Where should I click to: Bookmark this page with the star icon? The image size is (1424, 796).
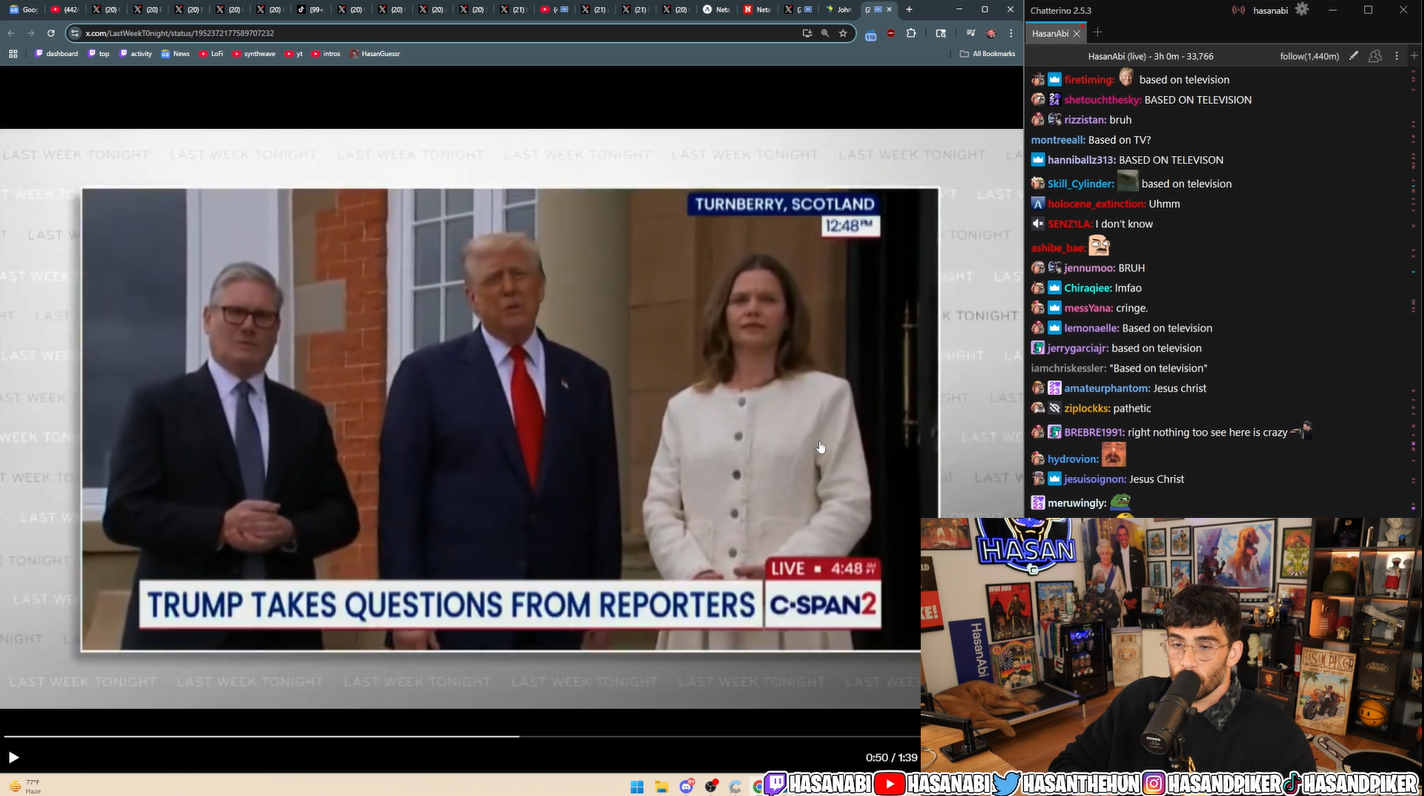click(843, 33)
